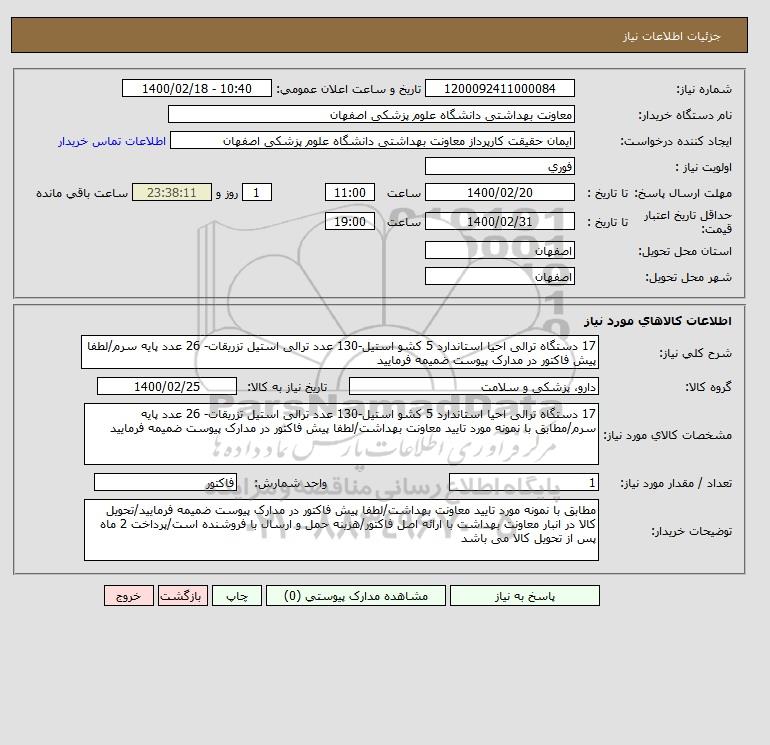Click توضیحات خریدار text area
770x745 pixels.
(x=341, y=530)
